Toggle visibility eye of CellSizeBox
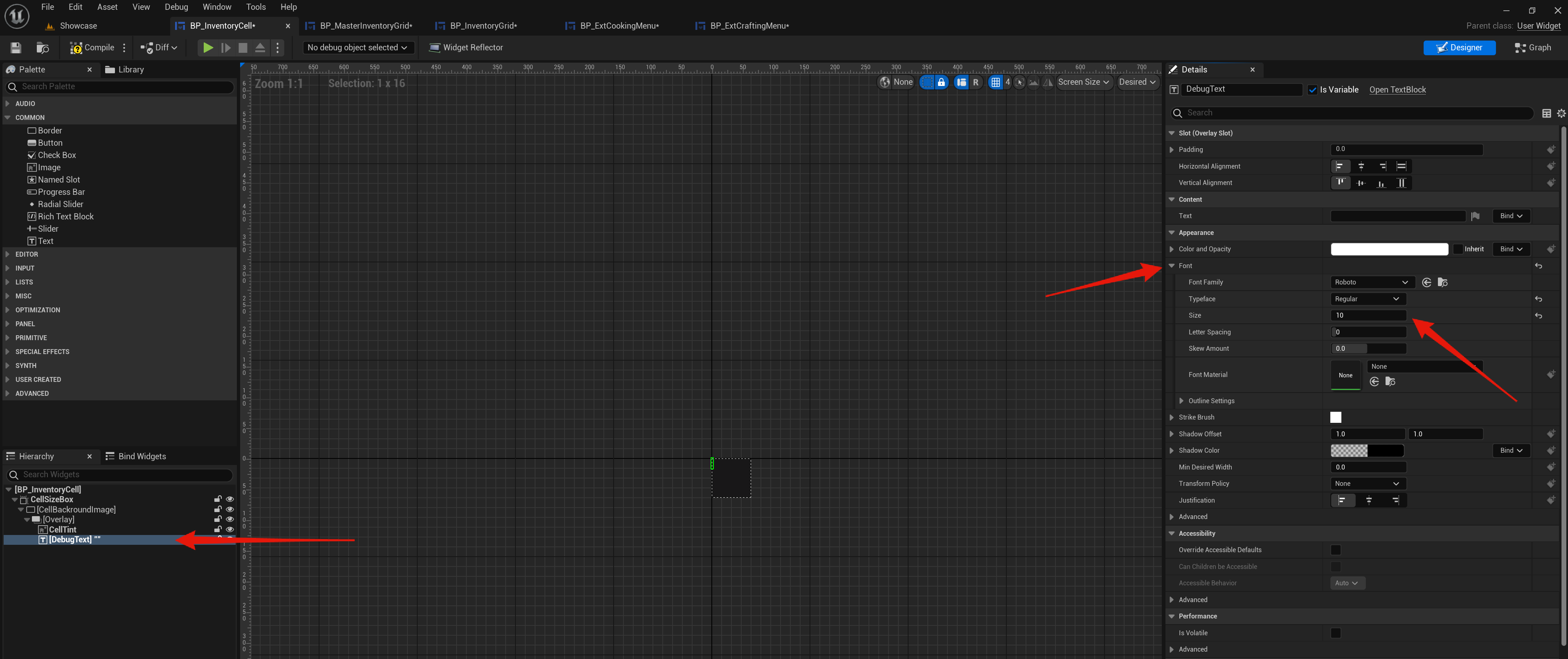The image size is (1568, 659). (x=229, y=499)
